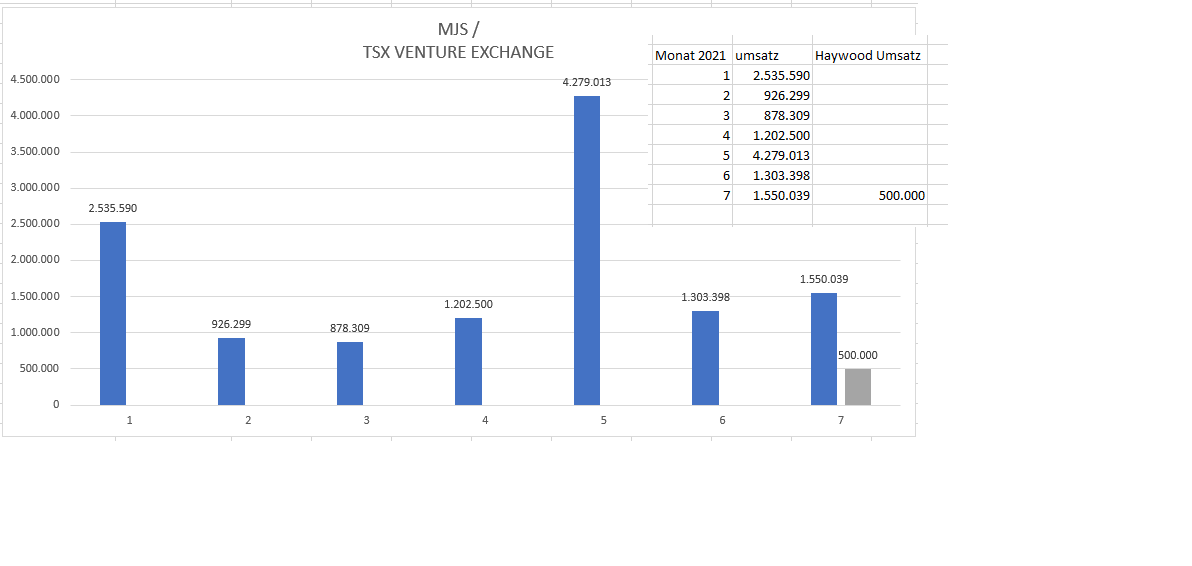Click y-axis label 3.000.000
This screenshot has height=566, width=1192.
(35, 188)
